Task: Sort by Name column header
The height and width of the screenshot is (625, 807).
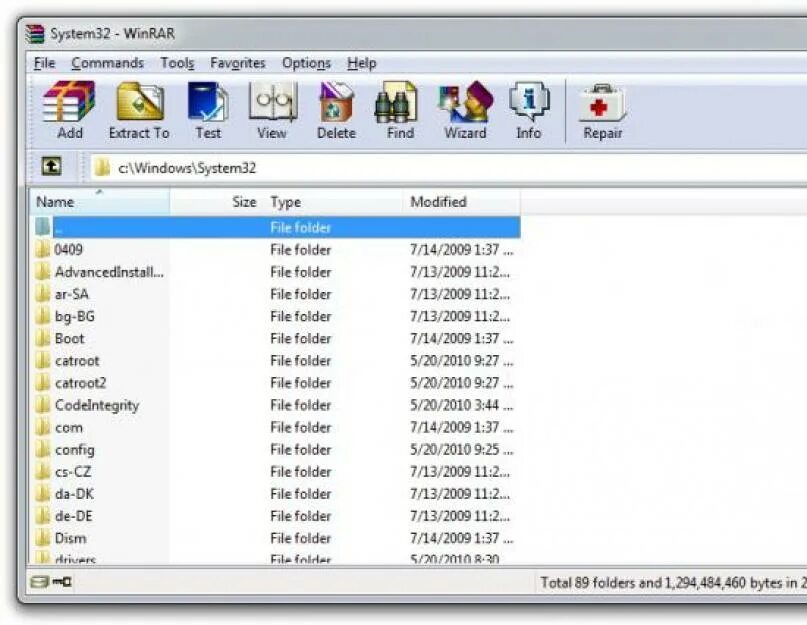Action: (x=100, y=202)
